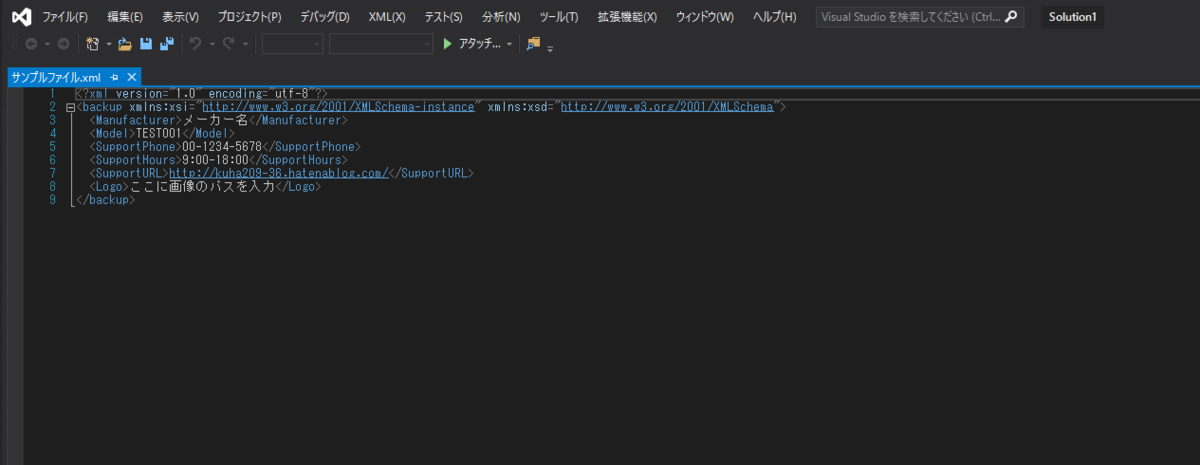Open the 拡張機能(X) menu
Screen dimensions: 1200x465
627,17
